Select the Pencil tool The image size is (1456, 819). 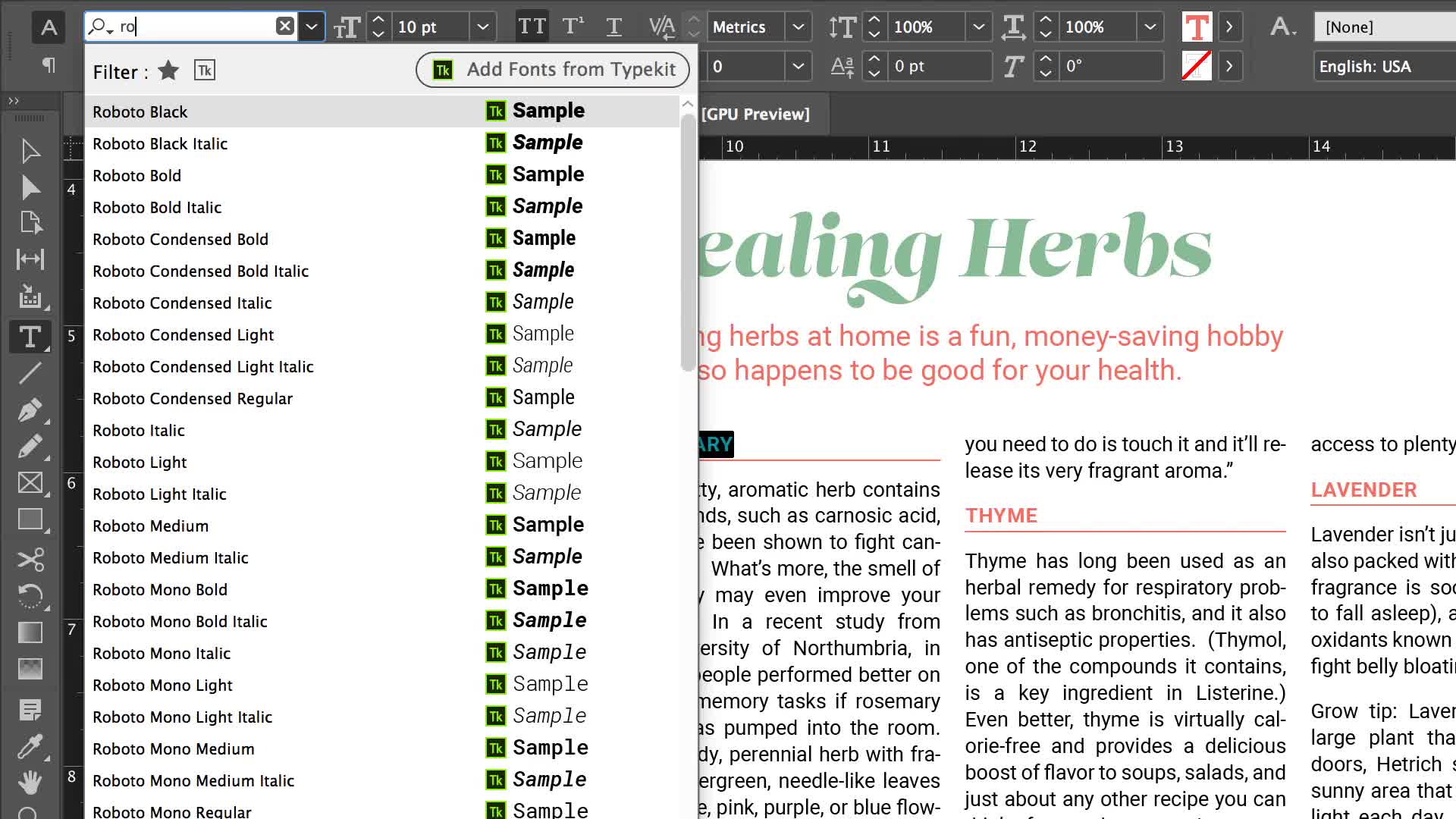(x=30, y=446)
